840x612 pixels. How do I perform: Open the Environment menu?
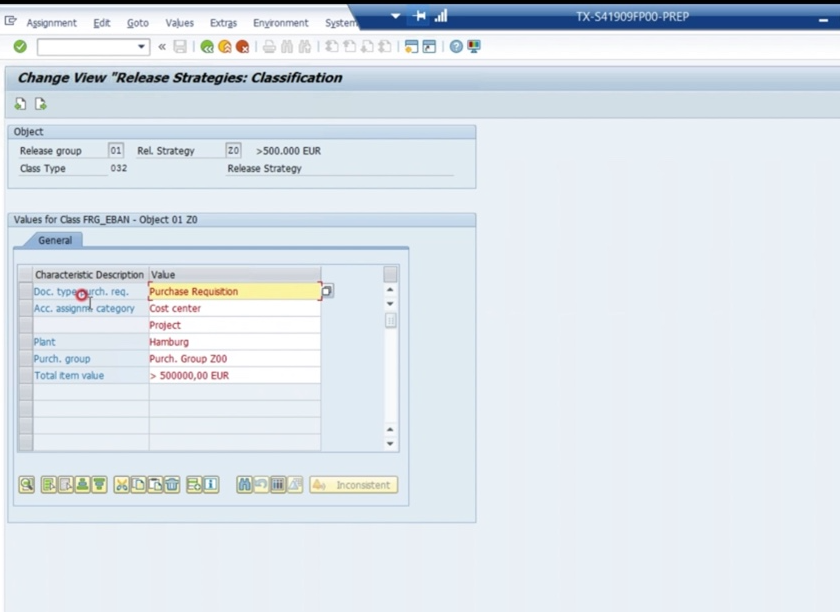[281, 23]
